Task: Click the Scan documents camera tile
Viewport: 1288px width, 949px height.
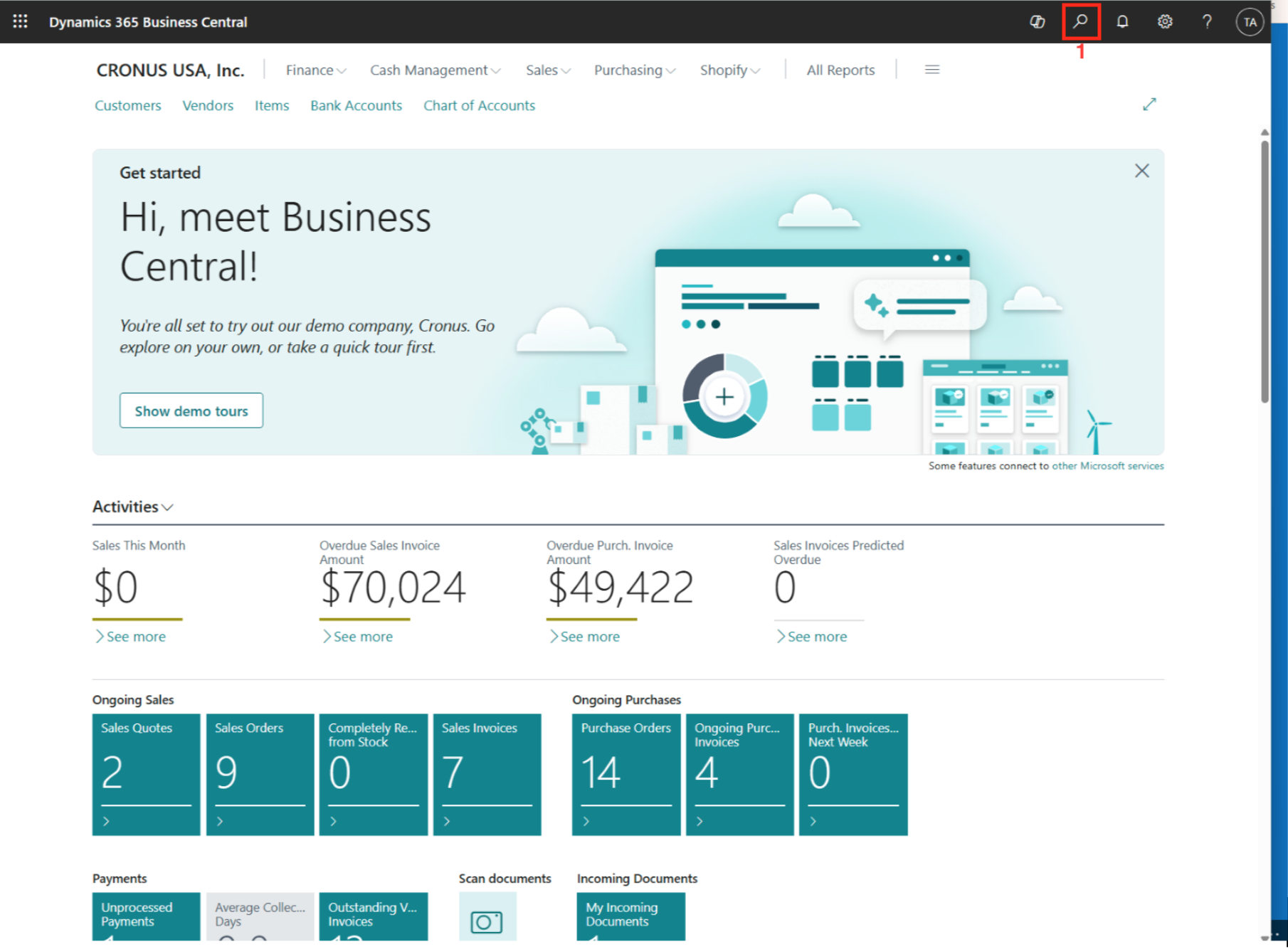Action: 487,921
